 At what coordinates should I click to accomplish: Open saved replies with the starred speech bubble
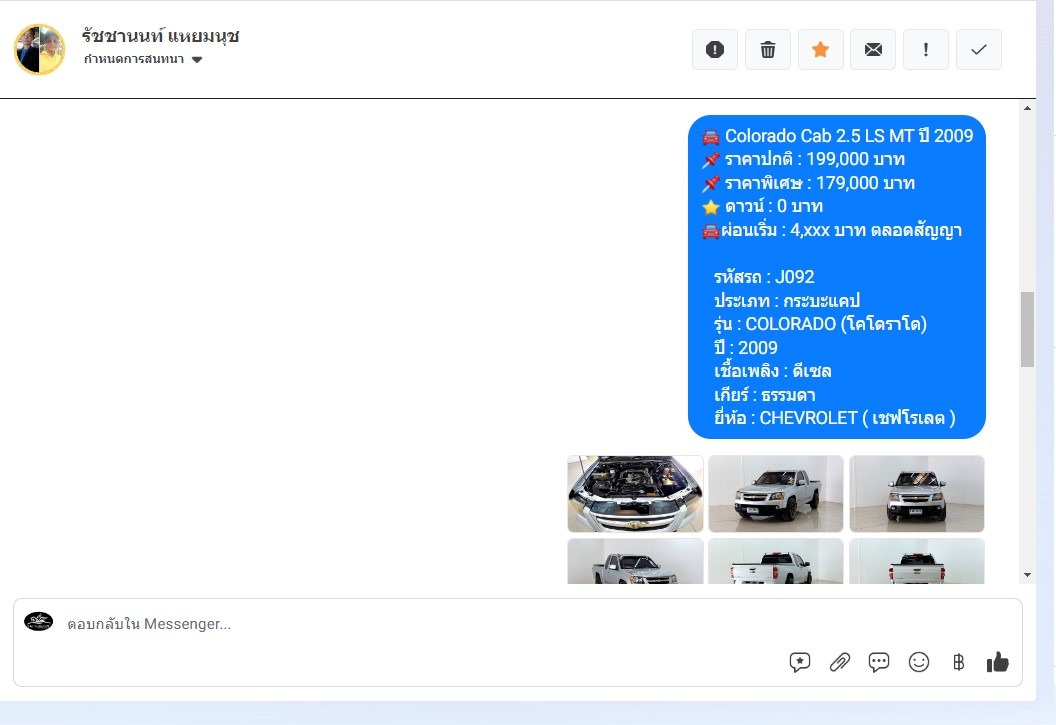(x=799, y=662)
